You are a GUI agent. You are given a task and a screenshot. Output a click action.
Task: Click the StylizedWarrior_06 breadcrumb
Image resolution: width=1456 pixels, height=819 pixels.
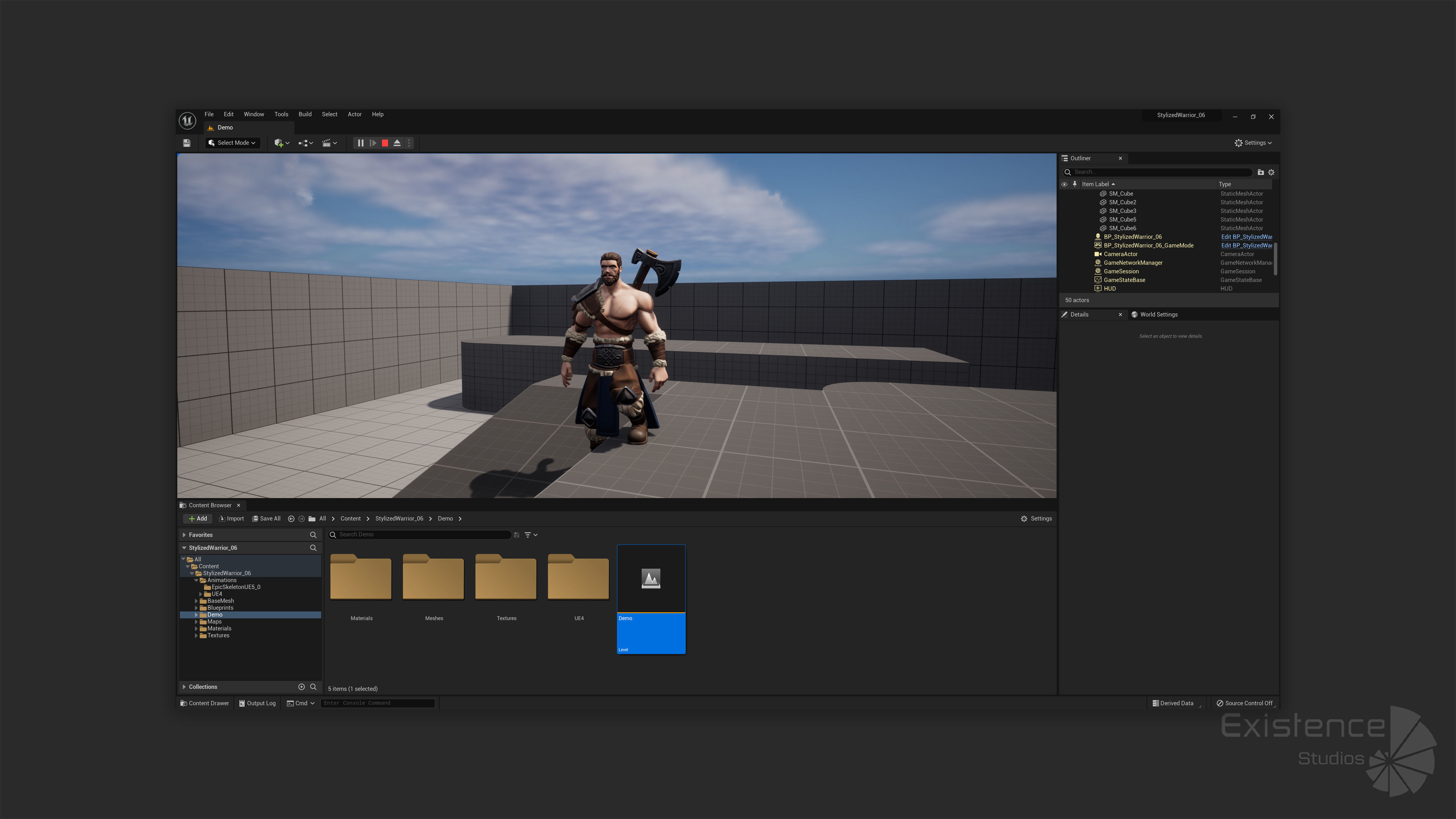[x=399, y=519]
